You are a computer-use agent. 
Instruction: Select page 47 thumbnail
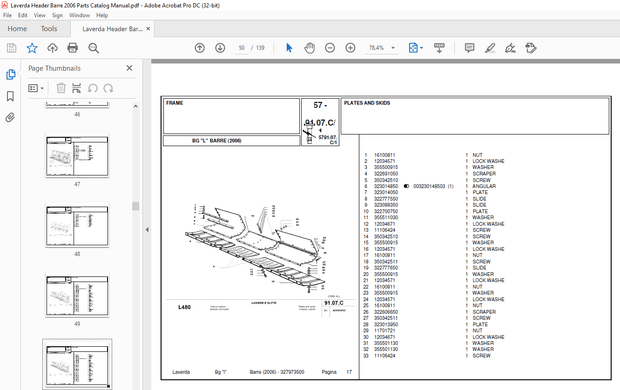point(77,156)
